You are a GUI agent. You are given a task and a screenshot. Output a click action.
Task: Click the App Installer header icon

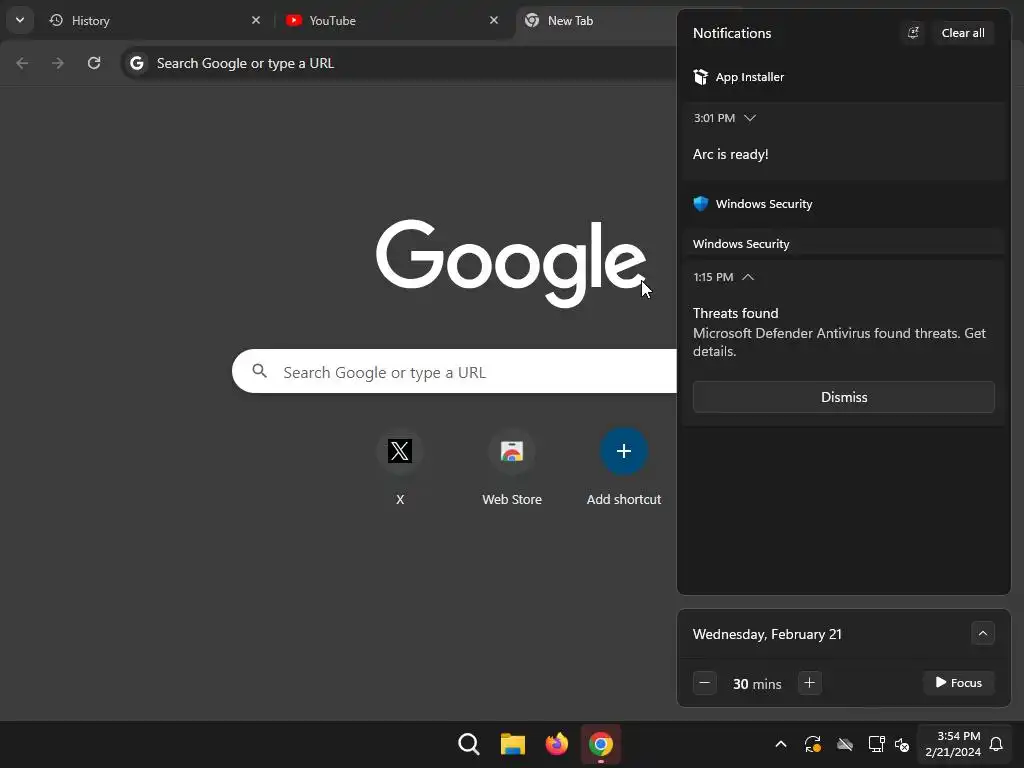point(701,77)
